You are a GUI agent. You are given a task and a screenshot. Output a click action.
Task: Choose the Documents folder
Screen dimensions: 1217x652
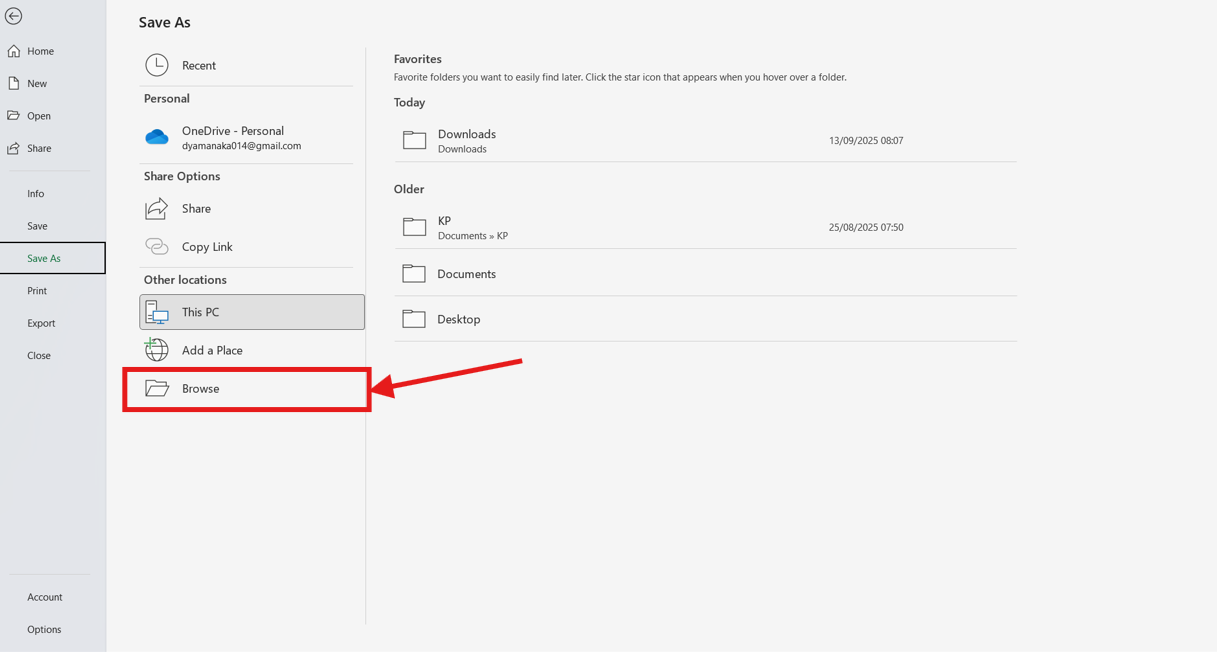[x=466, y=274]
